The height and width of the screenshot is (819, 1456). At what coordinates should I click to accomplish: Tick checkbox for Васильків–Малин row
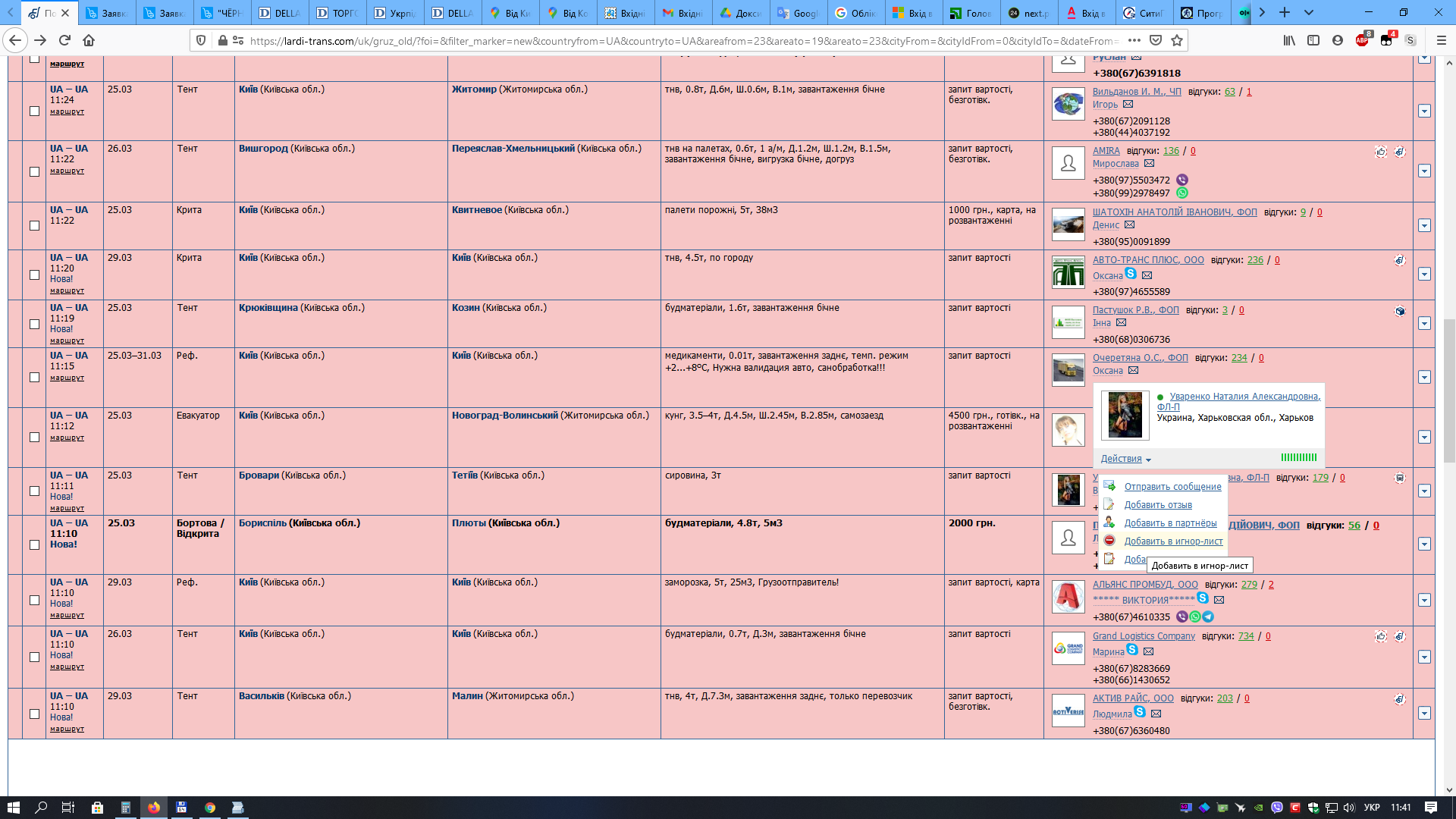pyautogui.click(x=34, y=714)
